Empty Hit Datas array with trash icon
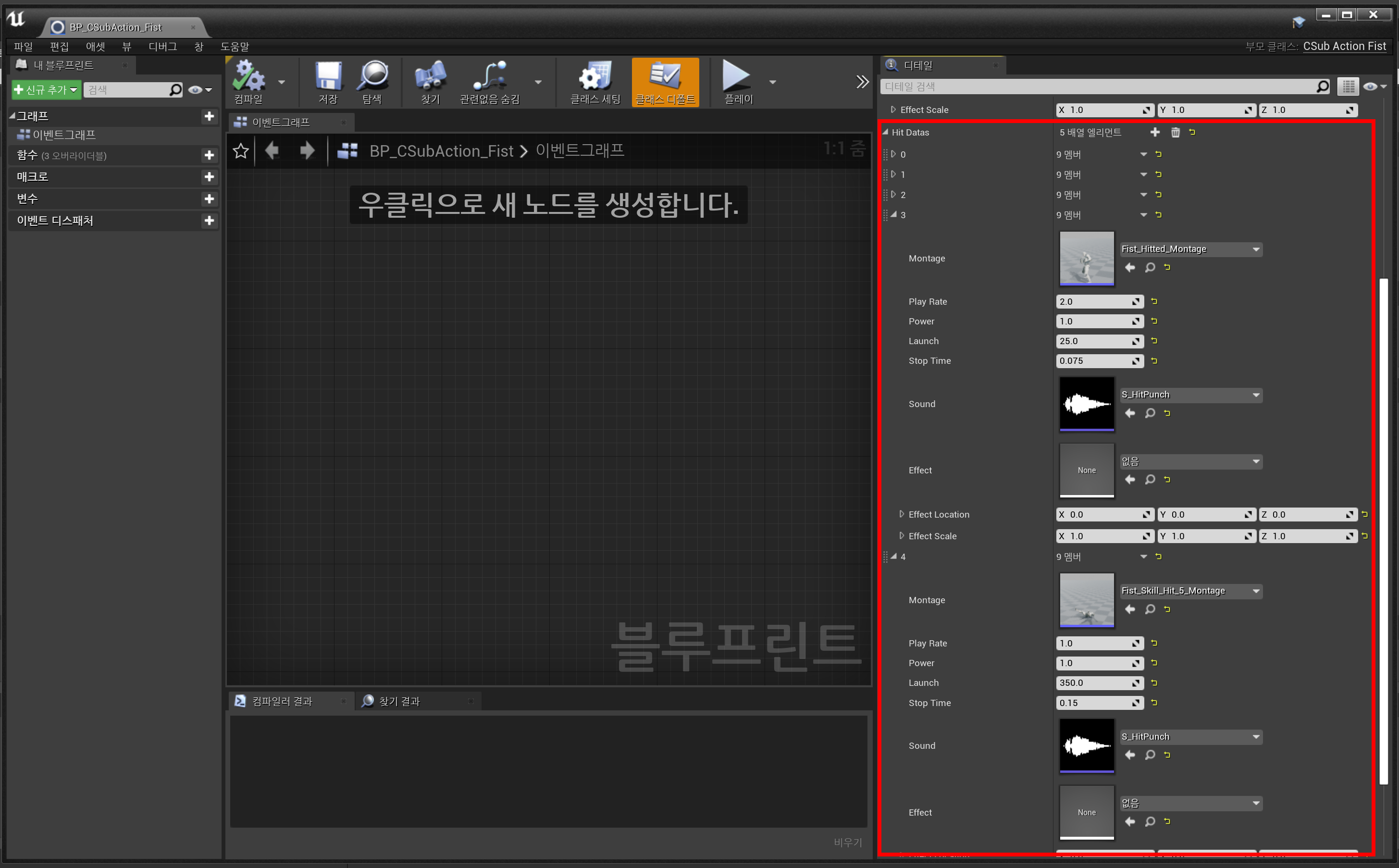Viewport: 1399px width, 868px height. coord(1175,133)
